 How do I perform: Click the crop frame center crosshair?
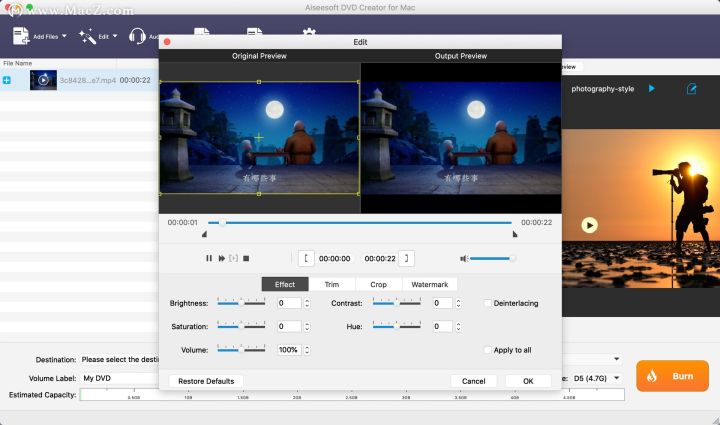[x=259, y=137]
